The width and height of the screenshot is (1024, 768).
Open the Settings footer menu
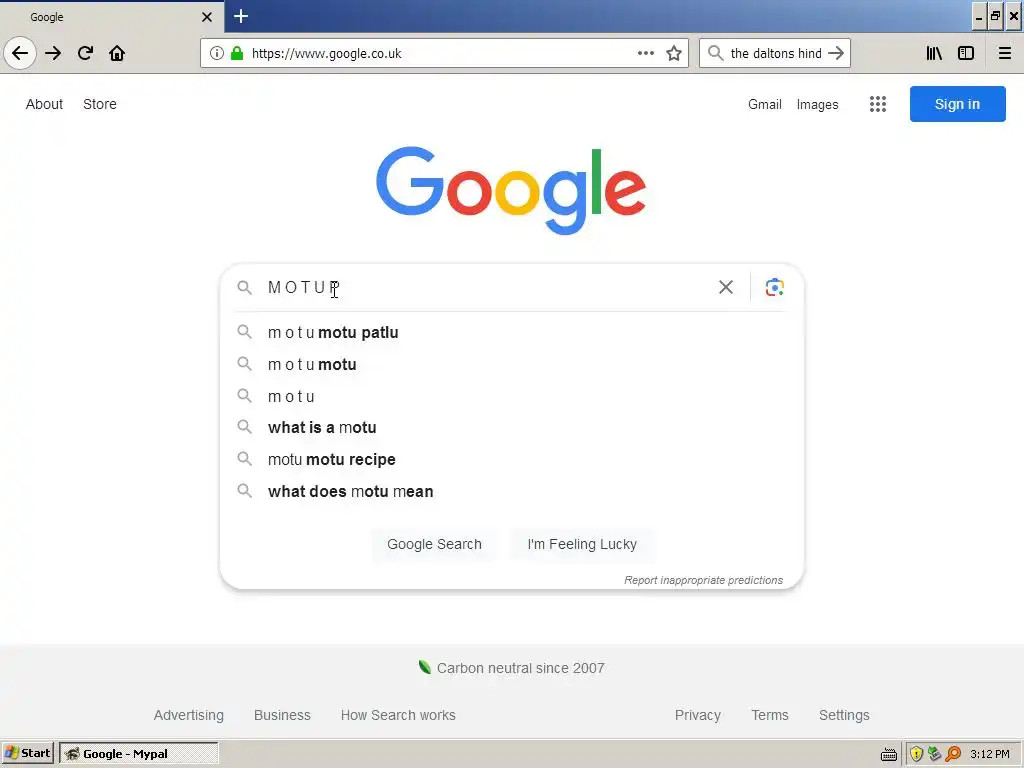[x=844, y=715]
